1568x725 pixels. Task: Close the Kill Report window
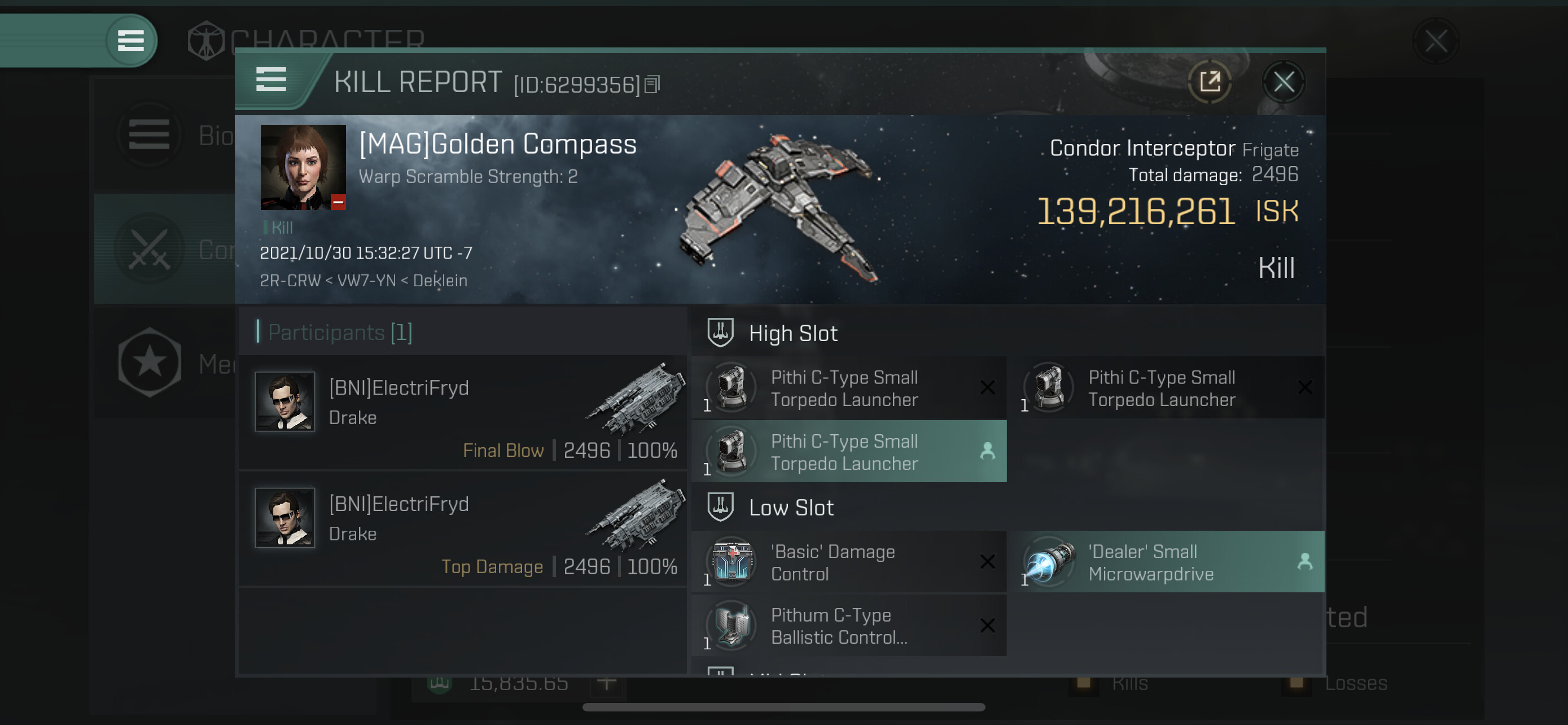point(1284,81)
